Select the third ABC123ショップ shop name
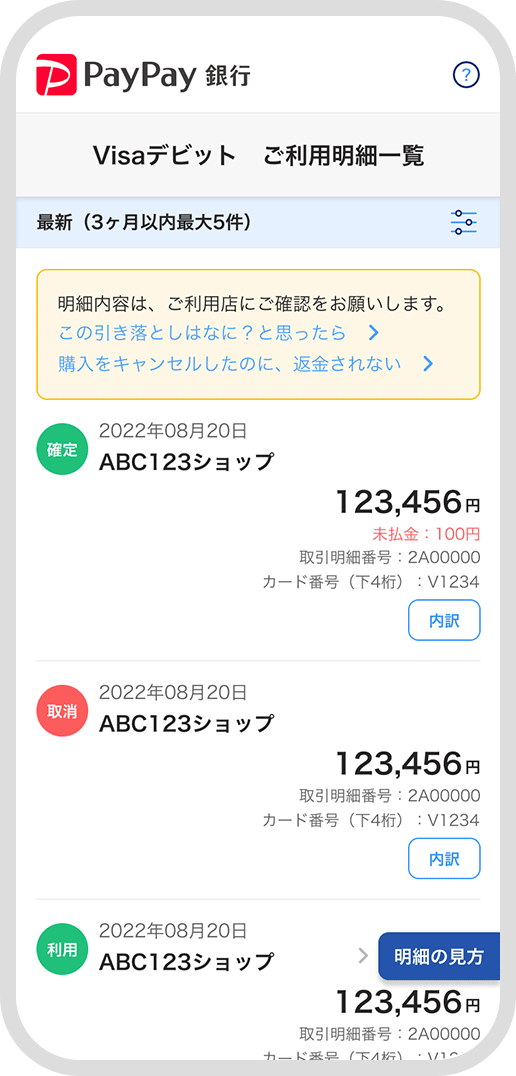The width and height of the screenshot is (516, 1076). click(x=186, y=962)
